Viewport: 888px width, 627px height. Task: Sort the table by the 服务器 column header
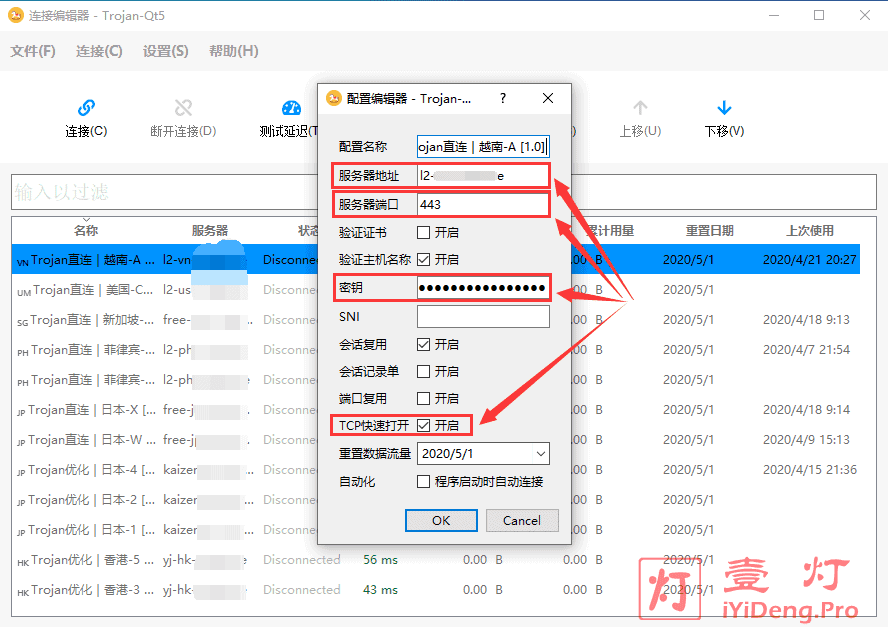pyautogui.click(x=210, y=231)
